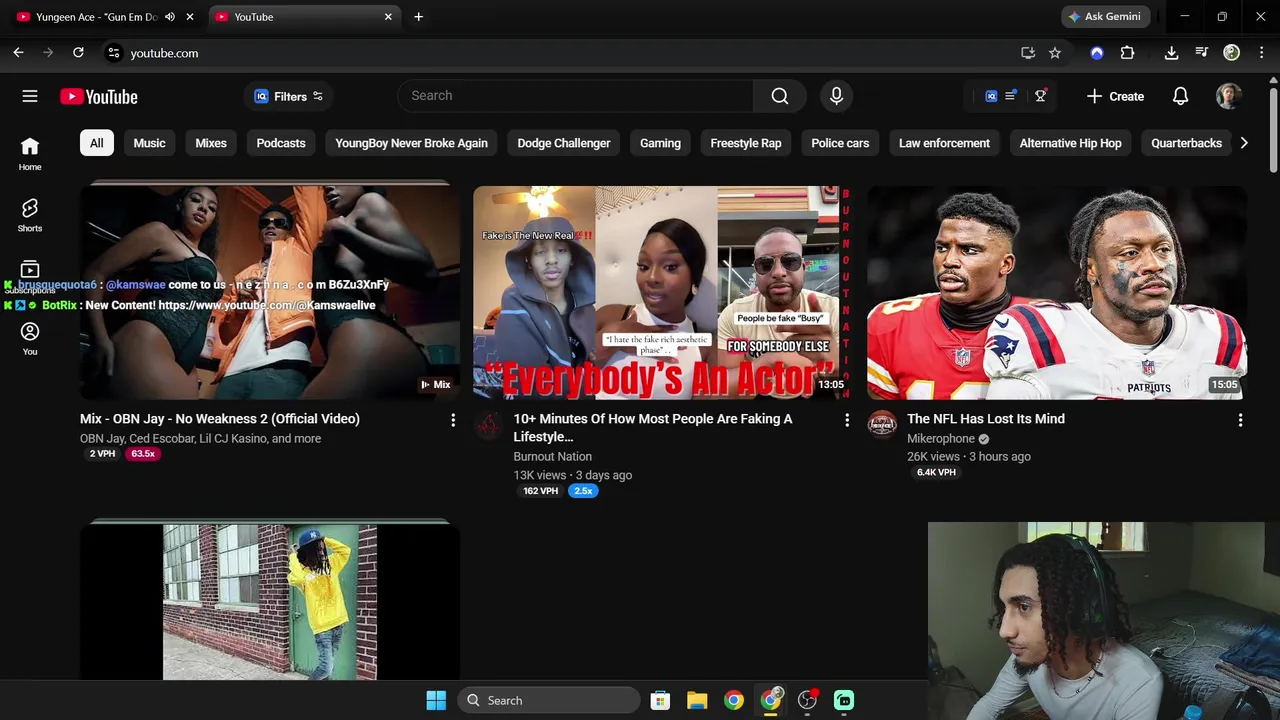Open Shorts in the sidebar
The width and height of the screenshot is (1280, 720).
coord(30,215)
